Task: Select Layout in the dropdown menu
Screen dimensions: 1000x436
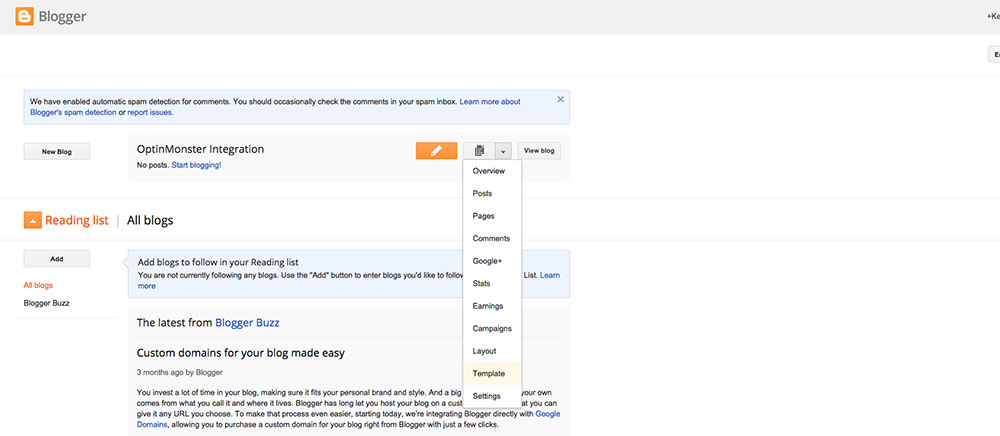Action: pos(492,351)
